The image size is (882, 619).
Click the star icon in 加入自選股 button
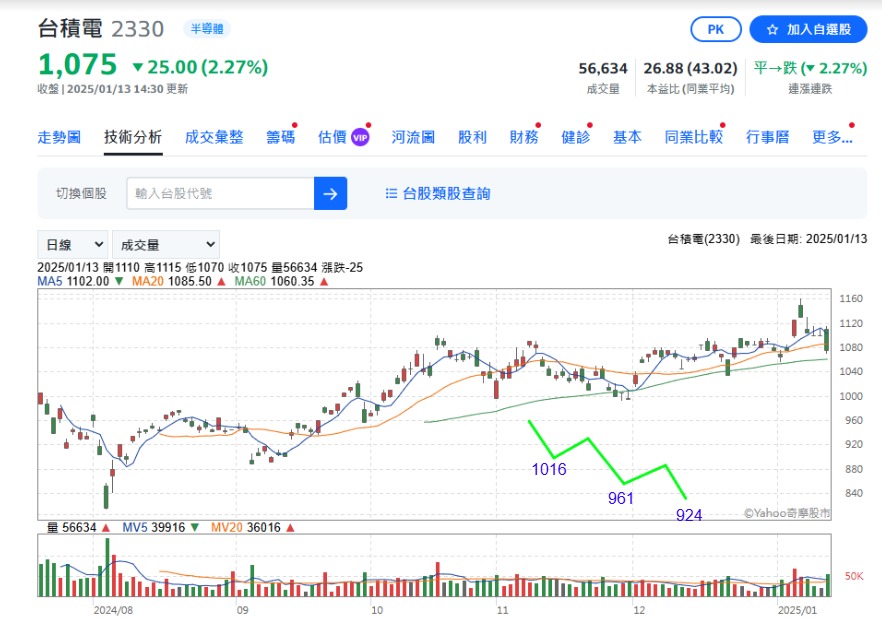click(x=772, y=30)
